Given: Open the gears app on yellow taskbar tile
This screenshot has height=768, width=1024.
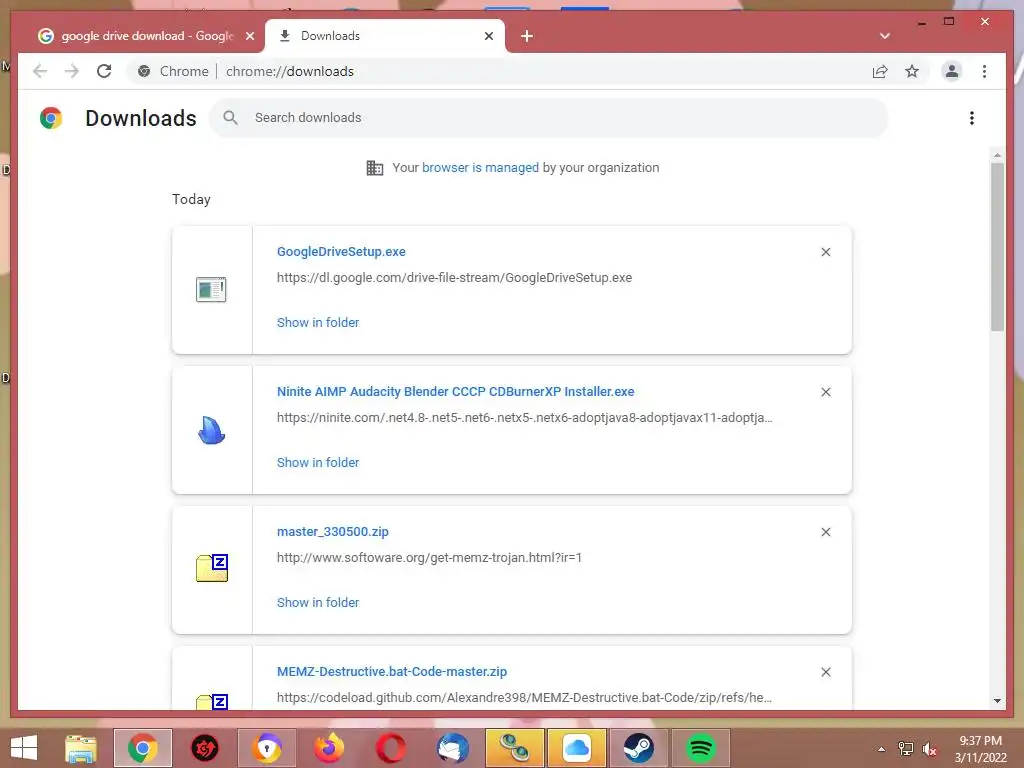Looking at the screenshot, I should 515,748.
